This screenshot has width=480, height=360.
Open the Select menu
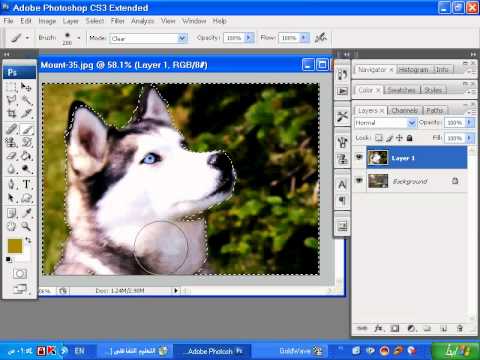[95, 21]
